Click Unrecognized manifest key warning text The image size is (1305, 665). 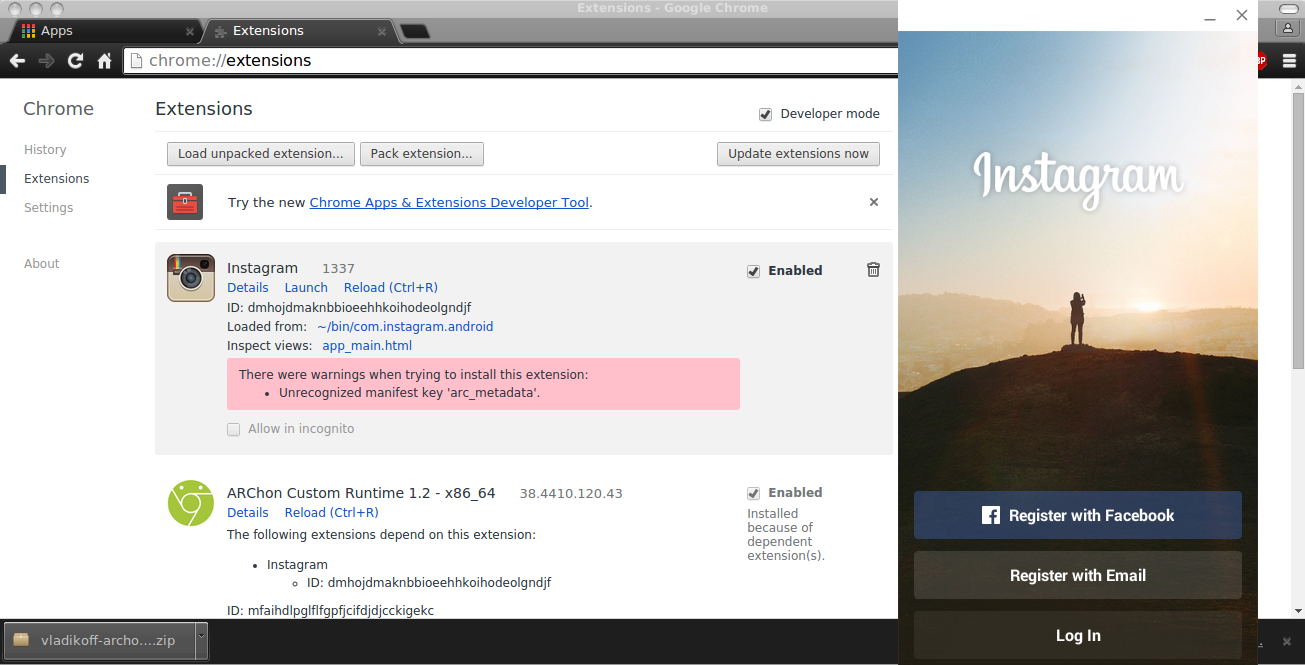click(x=409, y=393)
